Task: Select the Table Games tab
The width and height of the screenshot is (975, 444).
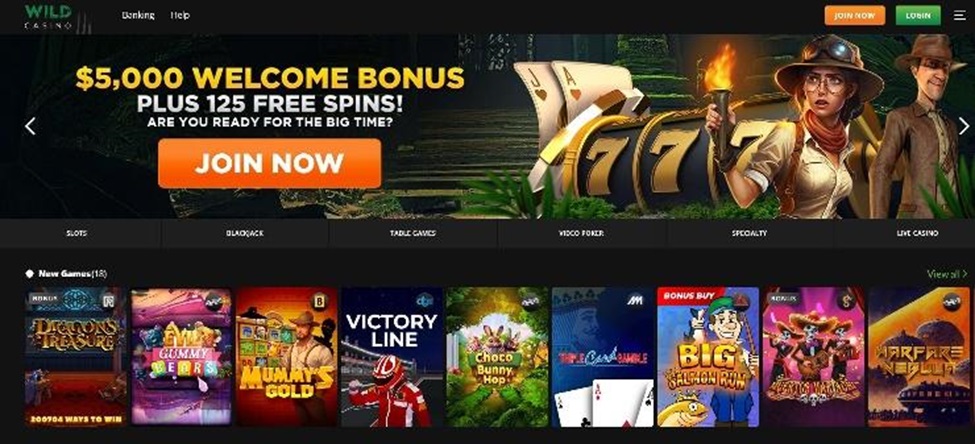Action: click(413, 233)
